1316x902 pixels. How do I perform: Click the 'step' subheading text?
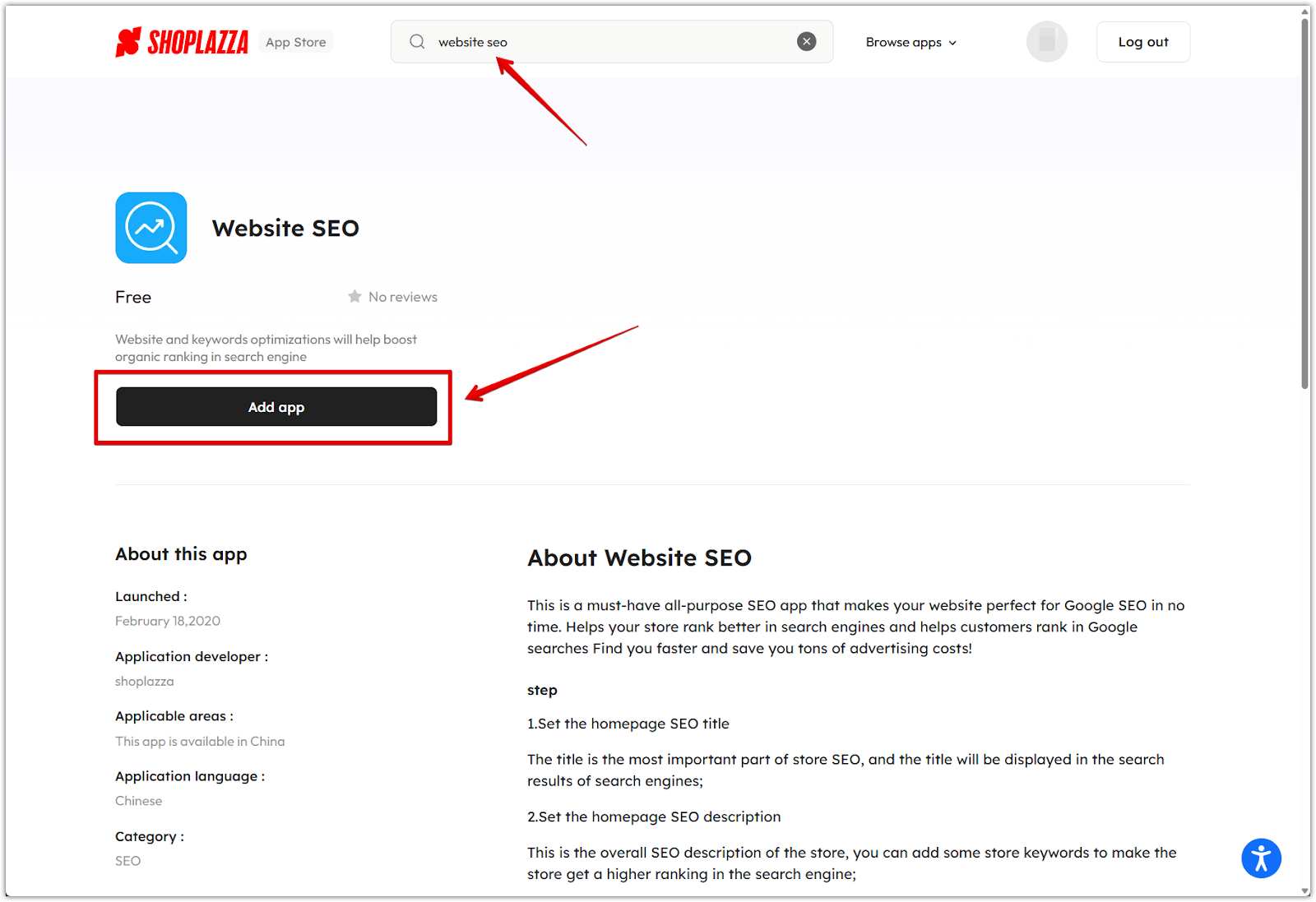click(542, 691)
